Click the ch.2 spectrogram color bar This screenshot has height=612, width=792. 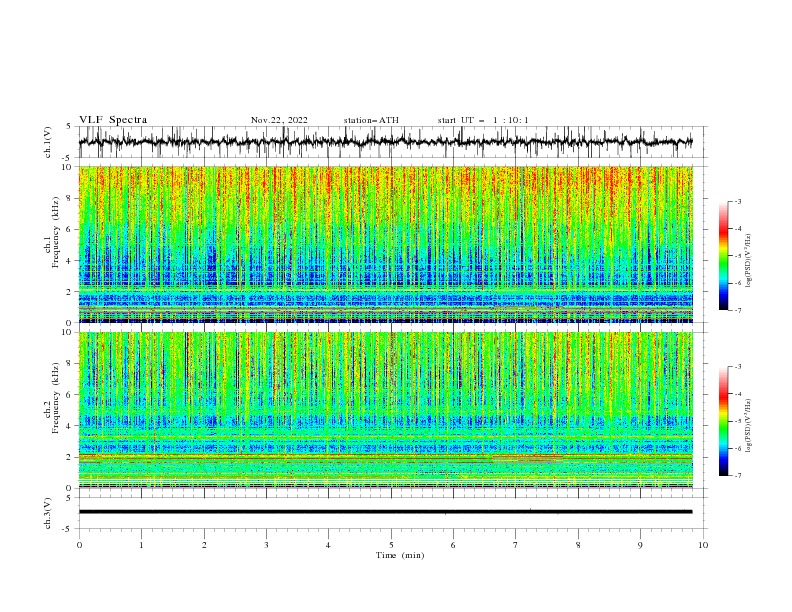tap(723, 421)
